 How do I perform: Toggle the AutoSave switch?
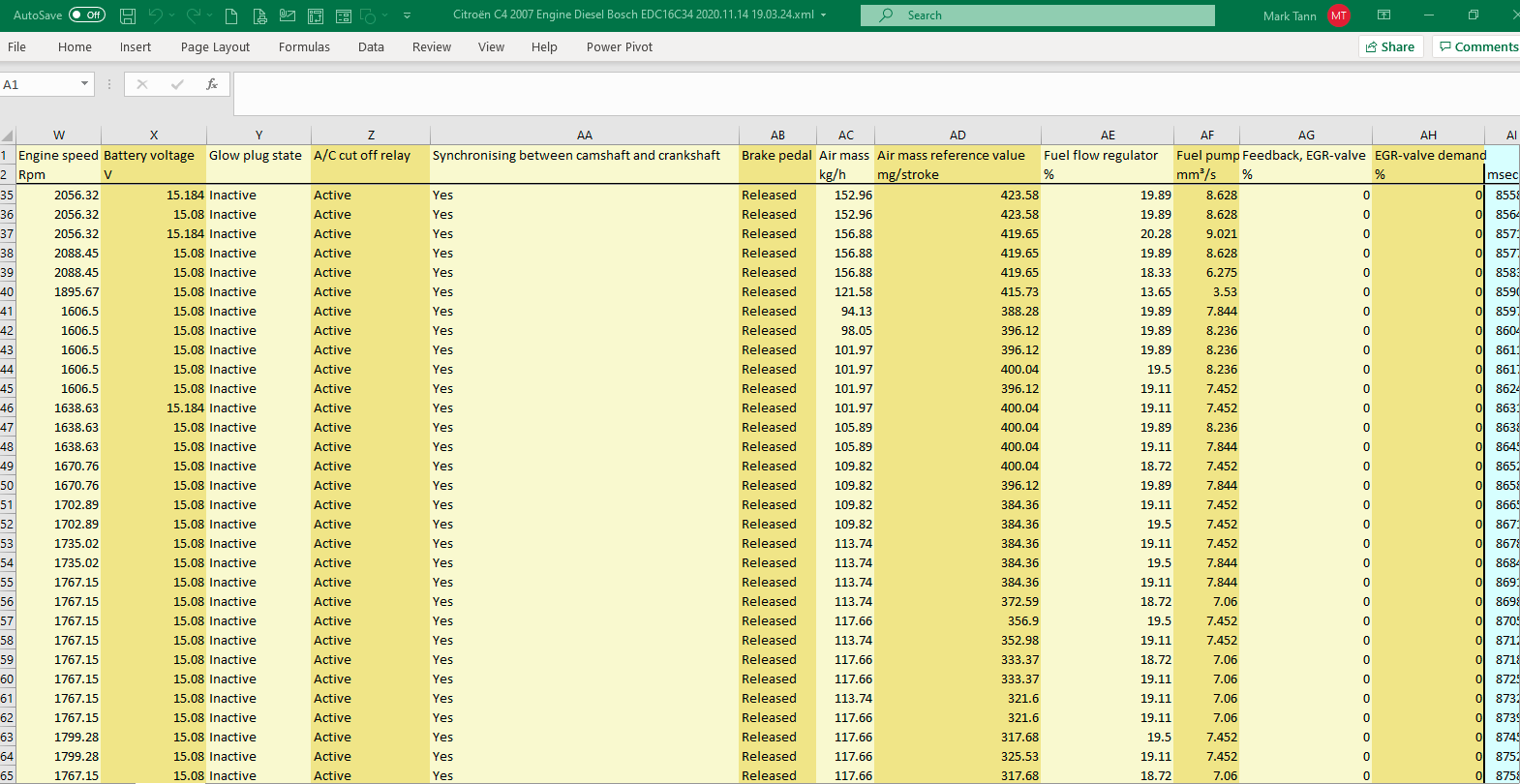(x=87, y=15)
